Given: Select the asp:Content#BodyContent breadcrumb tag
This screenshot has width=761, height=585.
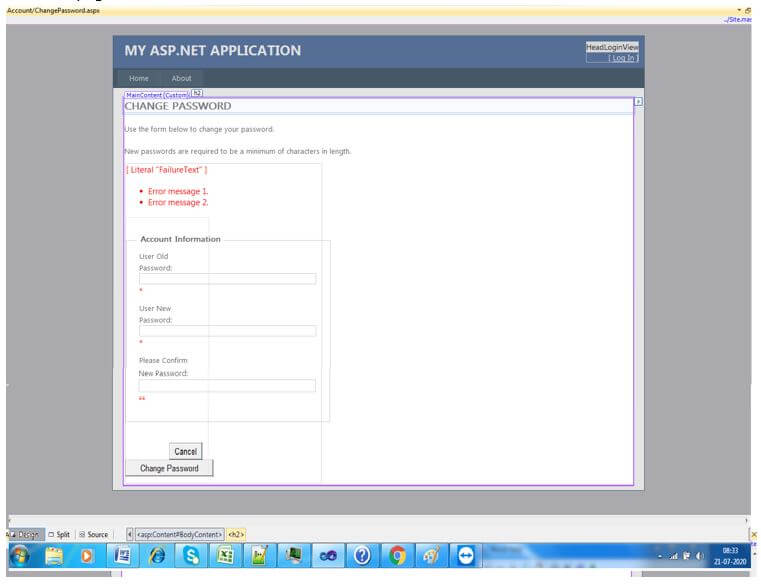Looking at the screenshot, I should tap(179, 534).
